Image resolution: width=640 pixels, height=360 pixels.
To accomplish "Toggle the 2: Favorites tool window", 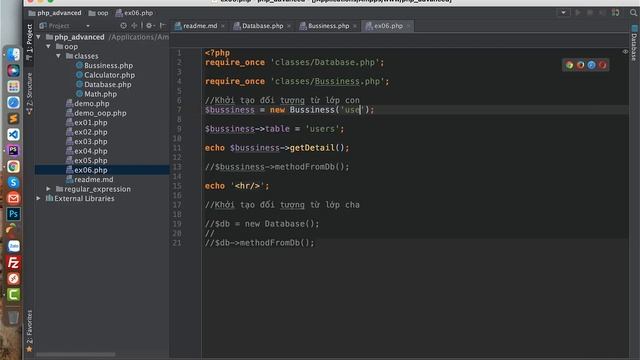I will [x=29, y=331].
